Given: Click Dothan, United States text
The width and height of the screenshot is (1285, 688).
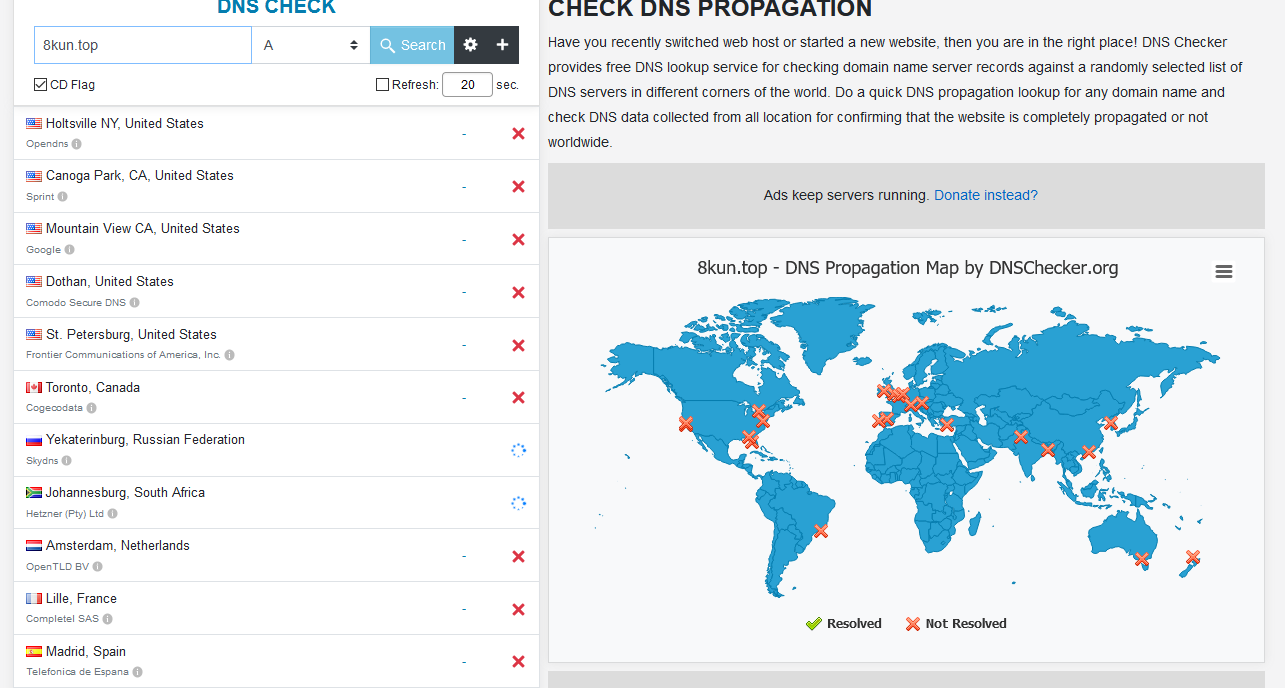Looking at the screenshot, I should [110, 281].
